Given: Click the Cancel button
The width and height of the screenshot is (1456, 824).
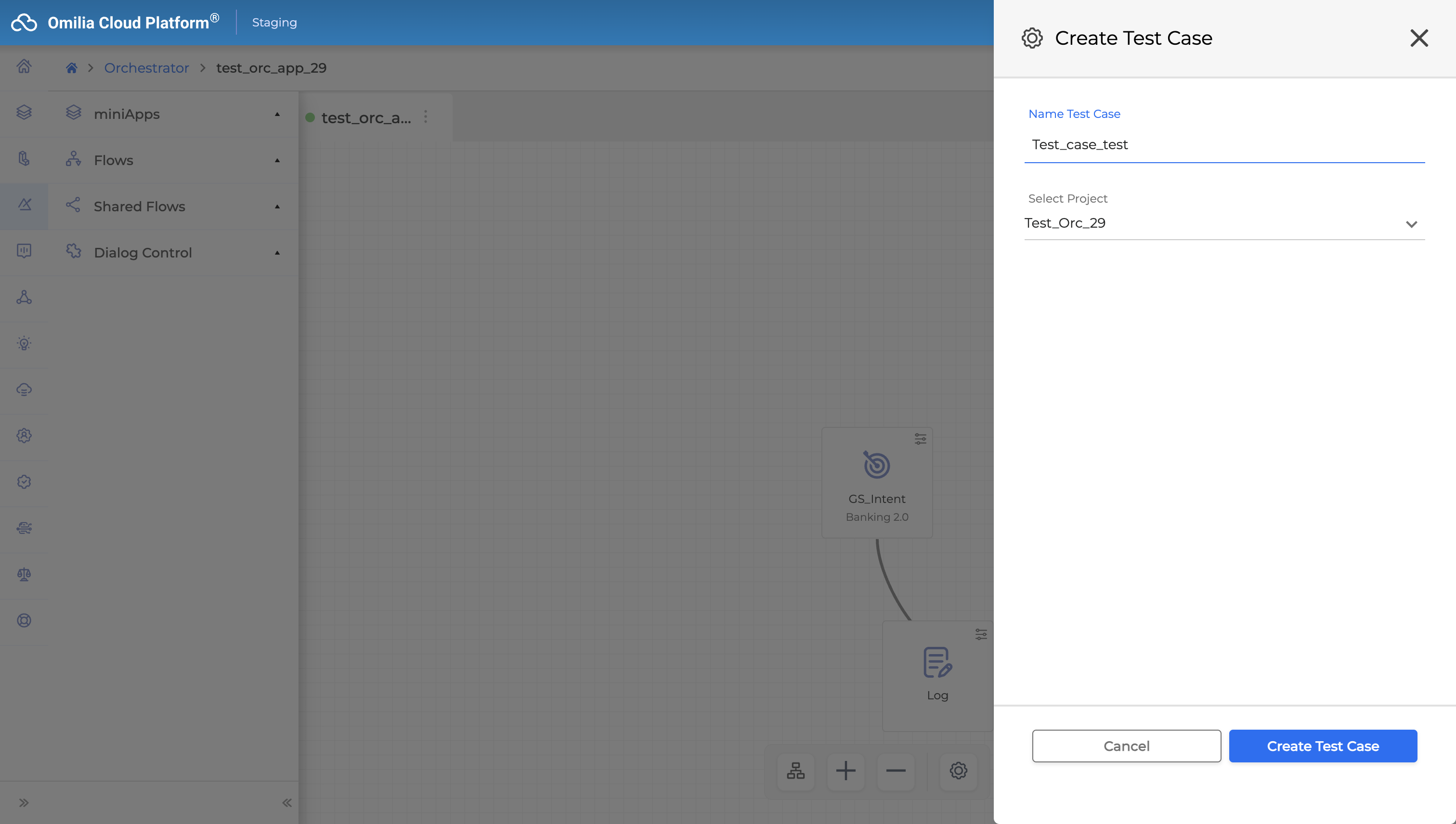Looking at the screenshot, I should (1126, 746).
